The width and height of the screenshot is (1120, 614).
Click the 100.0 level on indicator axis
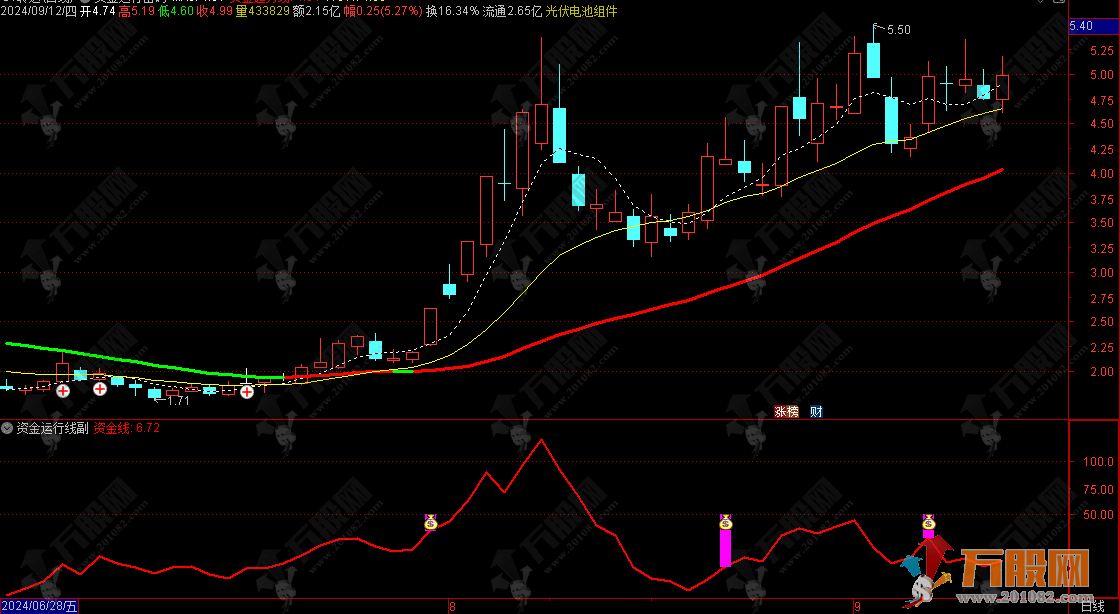1099,462
